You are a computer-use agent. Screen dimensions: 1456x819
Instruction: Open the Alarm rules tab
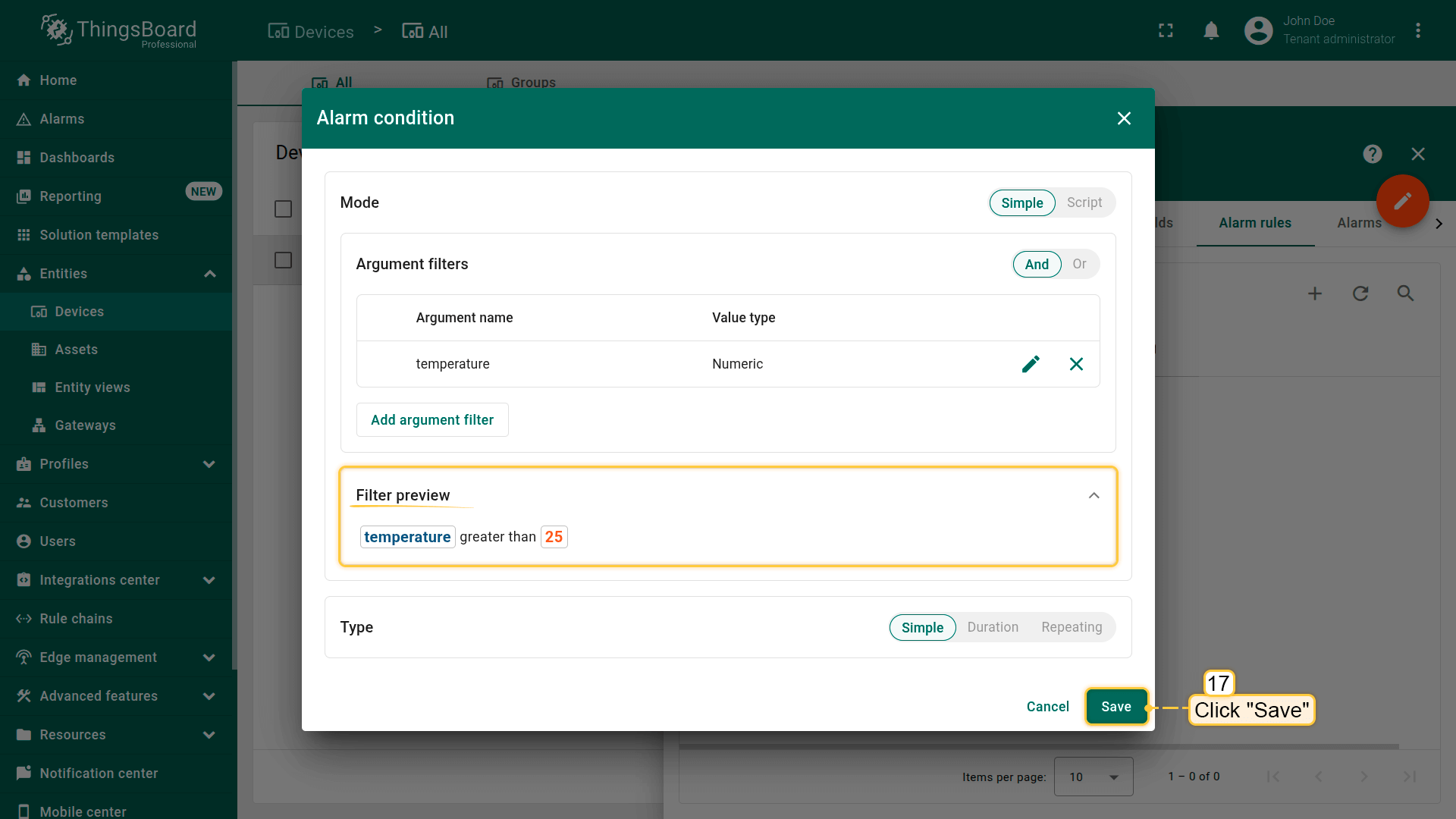click(x=1254, y=223)
